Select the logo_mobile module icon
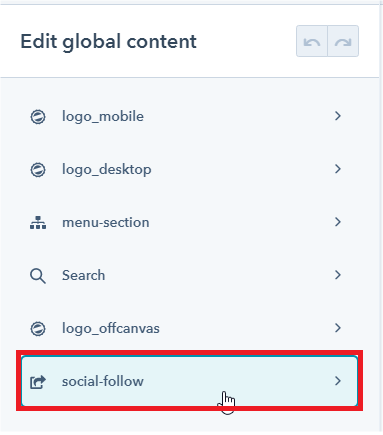Screen dimensions: 383x435 (x=38, y=117)
